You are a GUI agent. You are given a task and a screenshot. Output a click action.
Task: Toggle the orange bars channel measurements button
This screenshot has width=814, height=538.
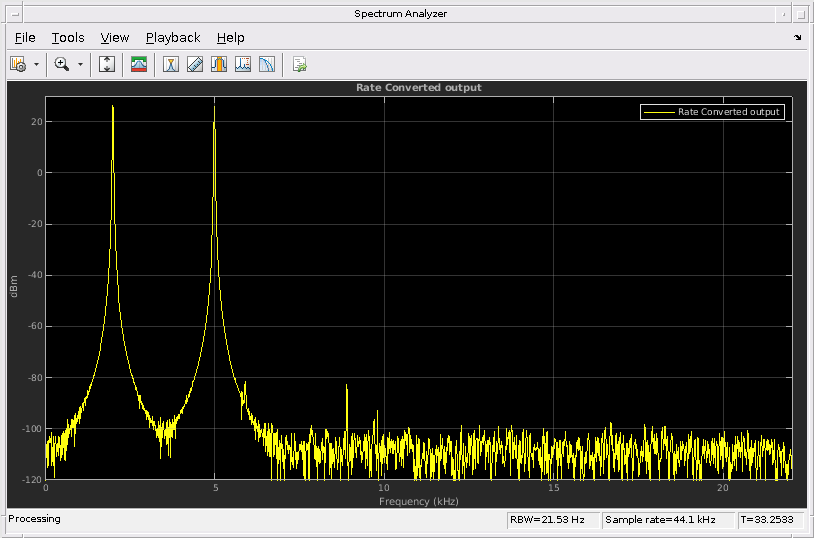219,64
